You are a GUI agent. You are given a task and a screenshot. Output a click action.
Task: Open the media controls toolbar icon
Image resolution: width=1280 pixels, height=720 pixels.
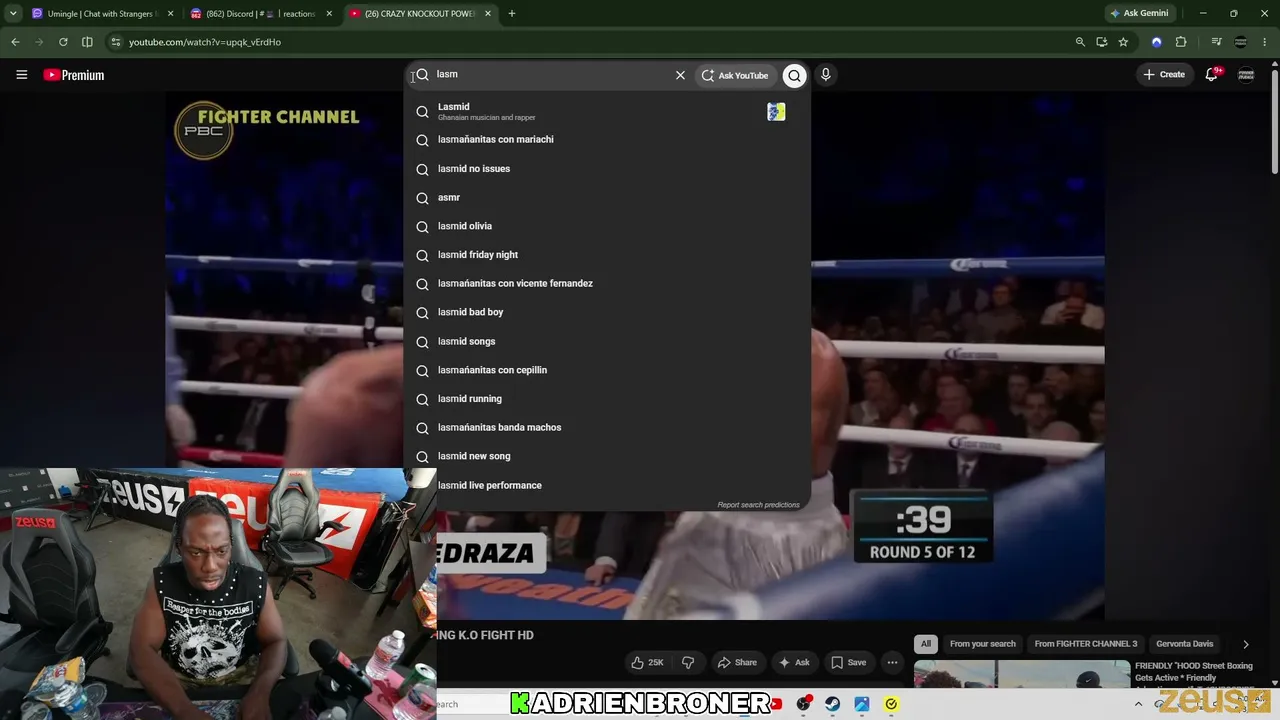point(1216,42)
